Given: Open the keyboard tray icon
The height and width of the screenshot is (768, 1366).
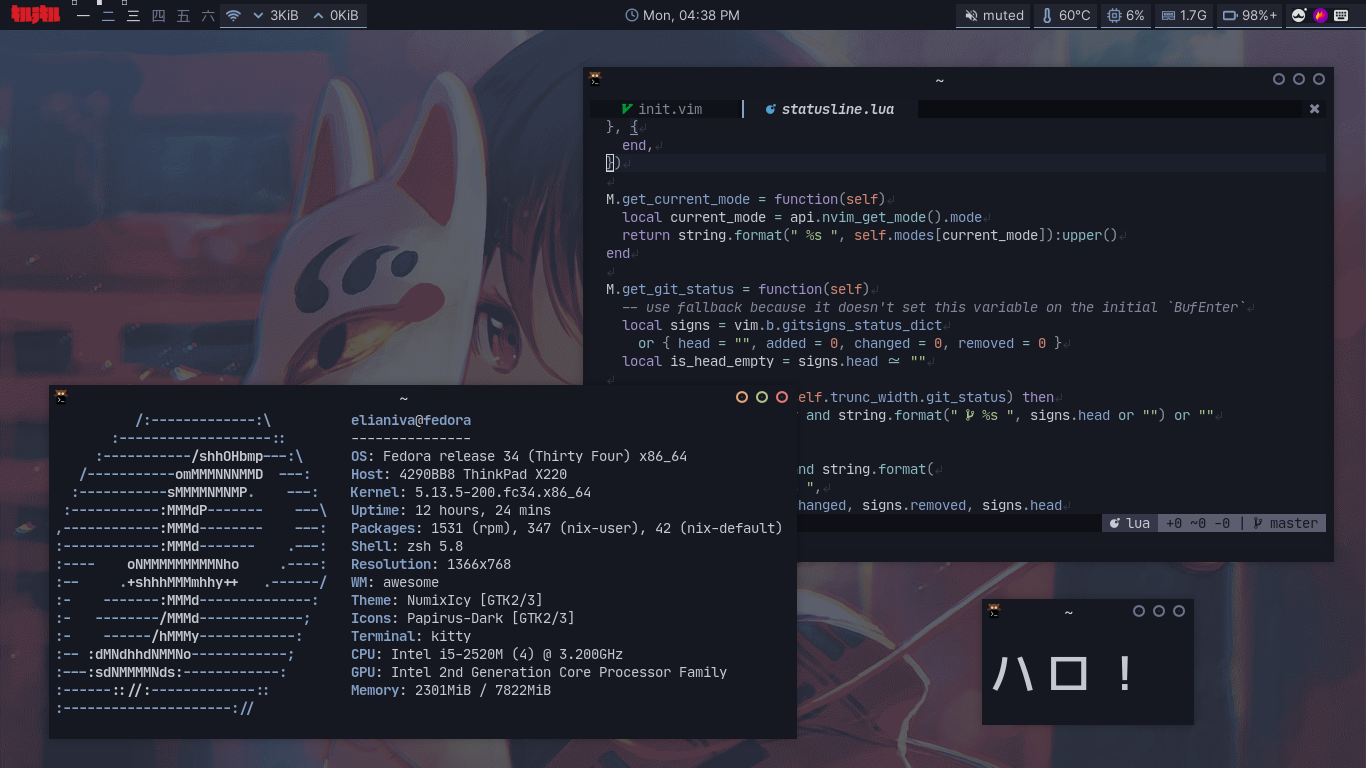Looking at the screenshot, I should 1341,15.
